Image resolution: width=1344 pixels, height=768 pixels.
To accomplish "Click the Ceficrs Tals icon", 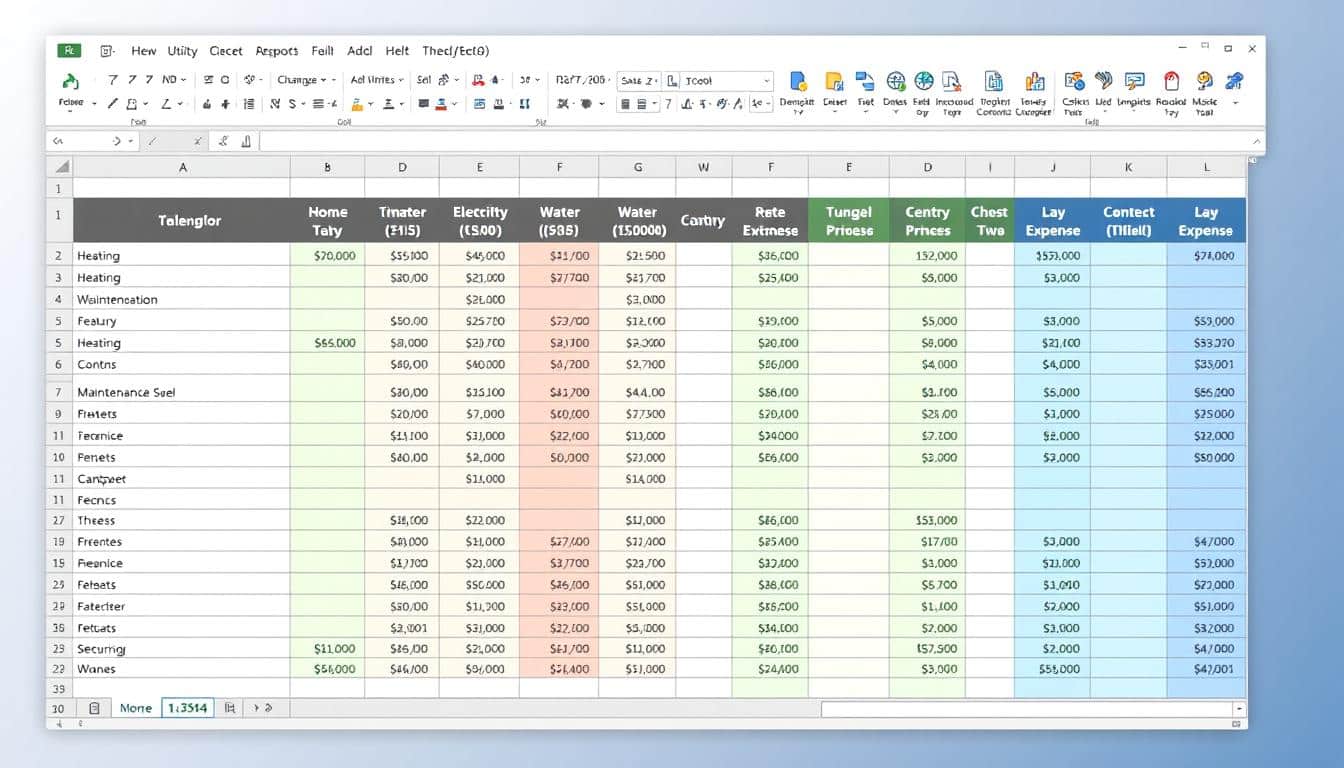I will pyautogui.click(x=1075, y=82).
